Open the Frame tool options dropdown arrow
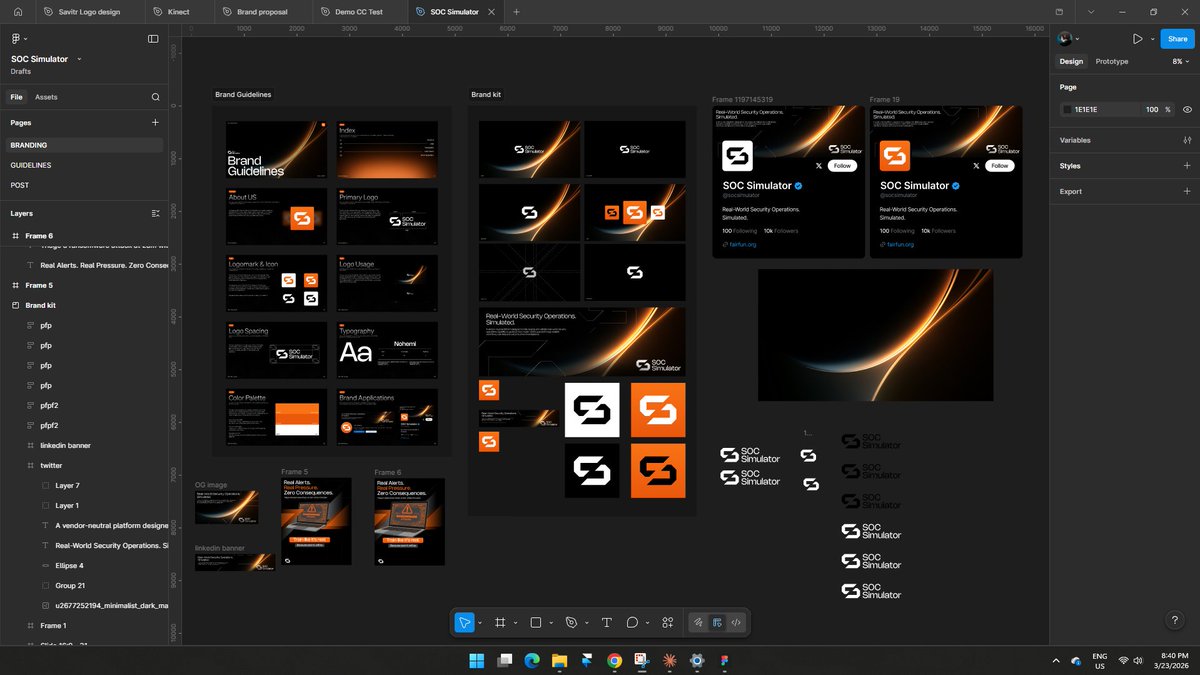Screen dimensions: 1200x675 (515, 623)
